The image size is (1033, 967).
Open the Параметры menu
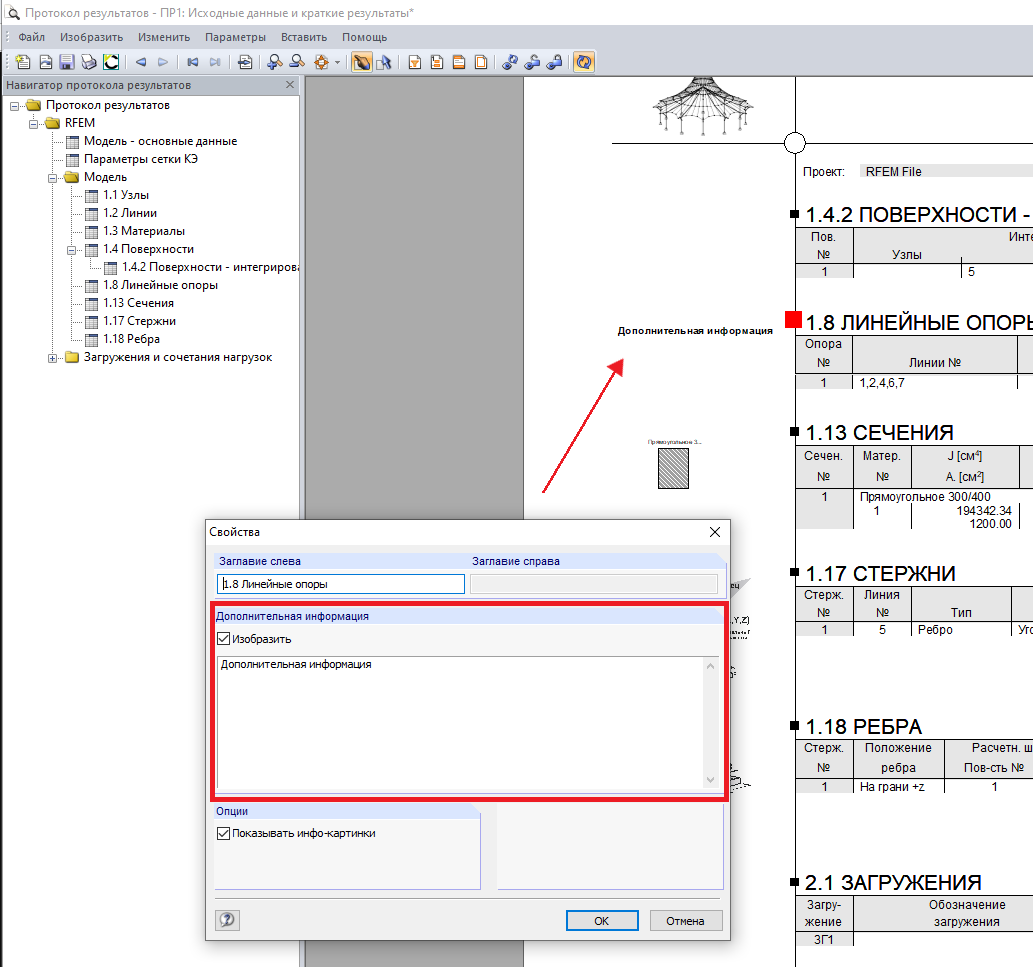(x=235, y=37)
